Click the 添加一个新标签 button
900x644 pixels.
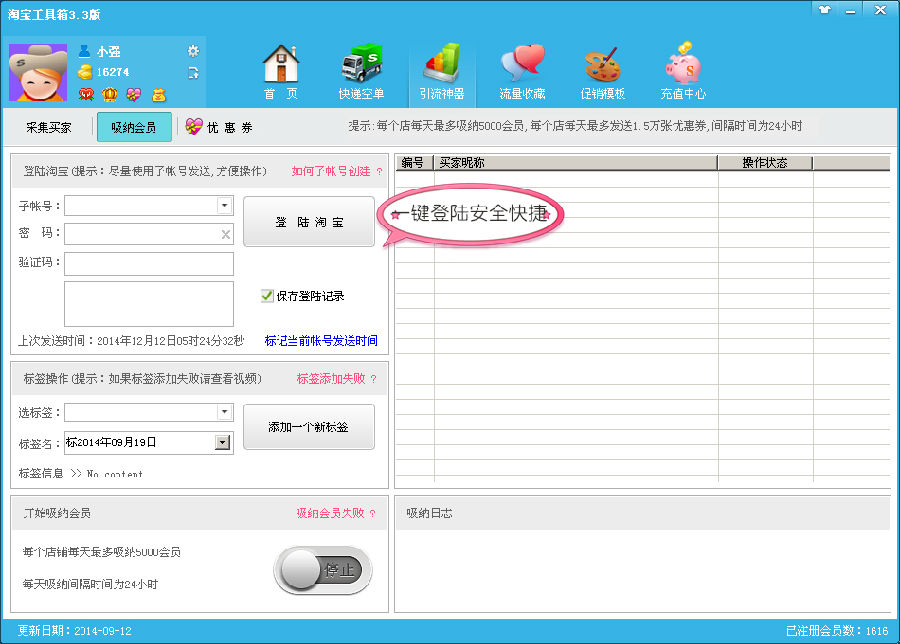pos(309,427)
